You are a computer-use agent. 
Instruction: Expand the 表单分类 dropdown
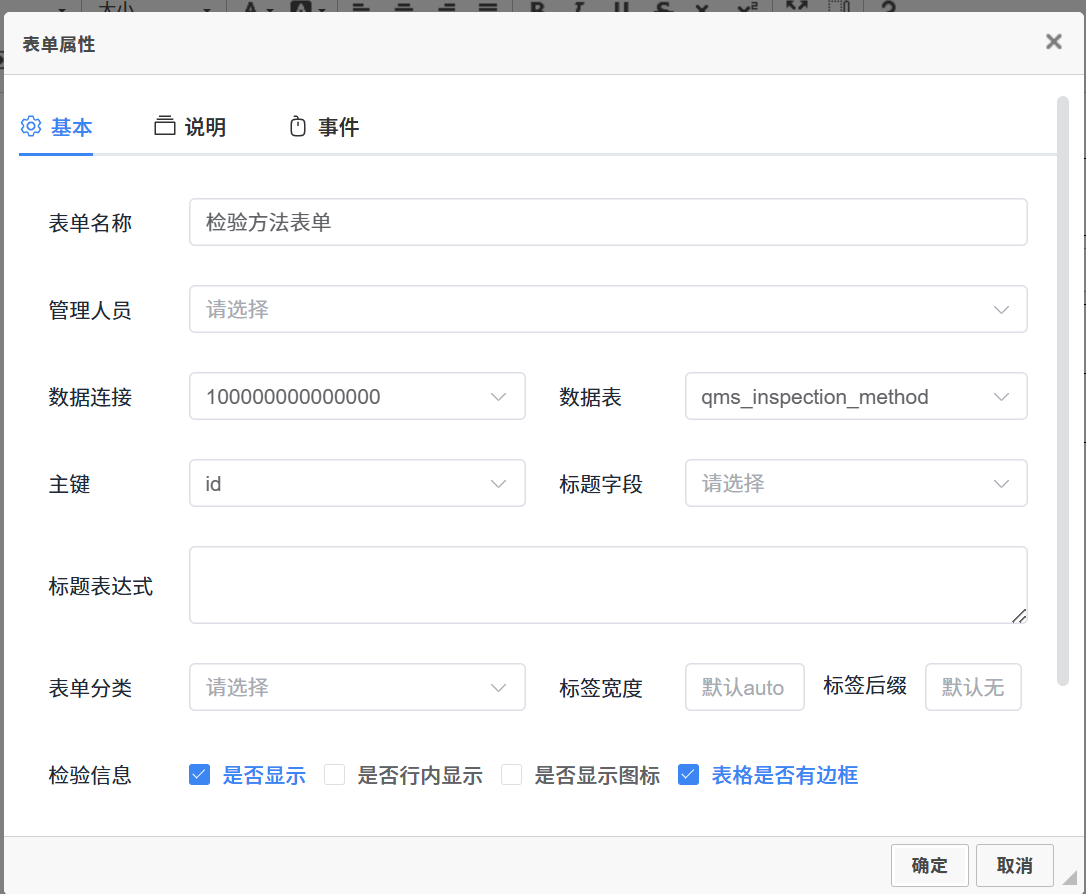tap(357, 688)
